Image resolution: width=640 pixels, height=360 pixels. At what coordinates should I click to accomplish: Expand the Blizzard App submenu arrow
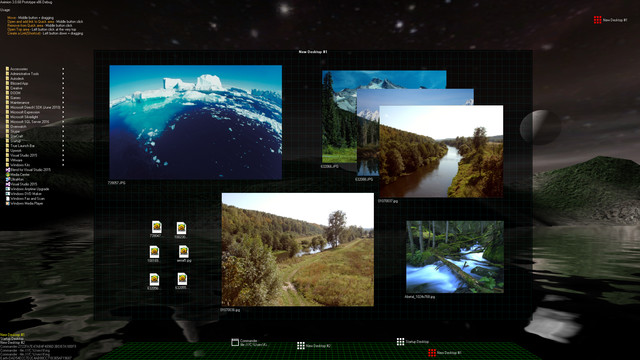point(63,83)
